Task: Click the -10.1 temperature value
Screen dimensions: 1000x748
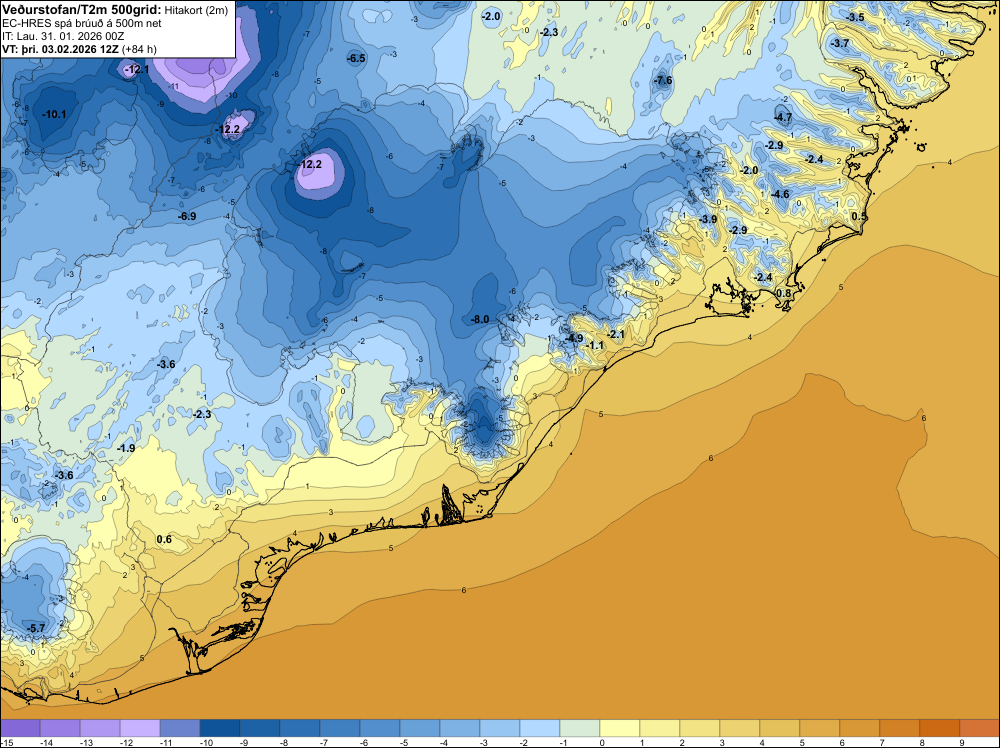Action: pyautogui.click(x=54, y=114)
